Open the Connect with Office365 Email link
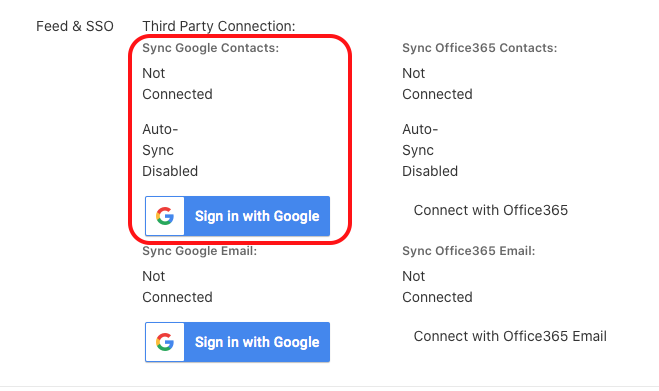Viewport: 659px width, 391px height. pyautogui.click(x=510, y=336)
